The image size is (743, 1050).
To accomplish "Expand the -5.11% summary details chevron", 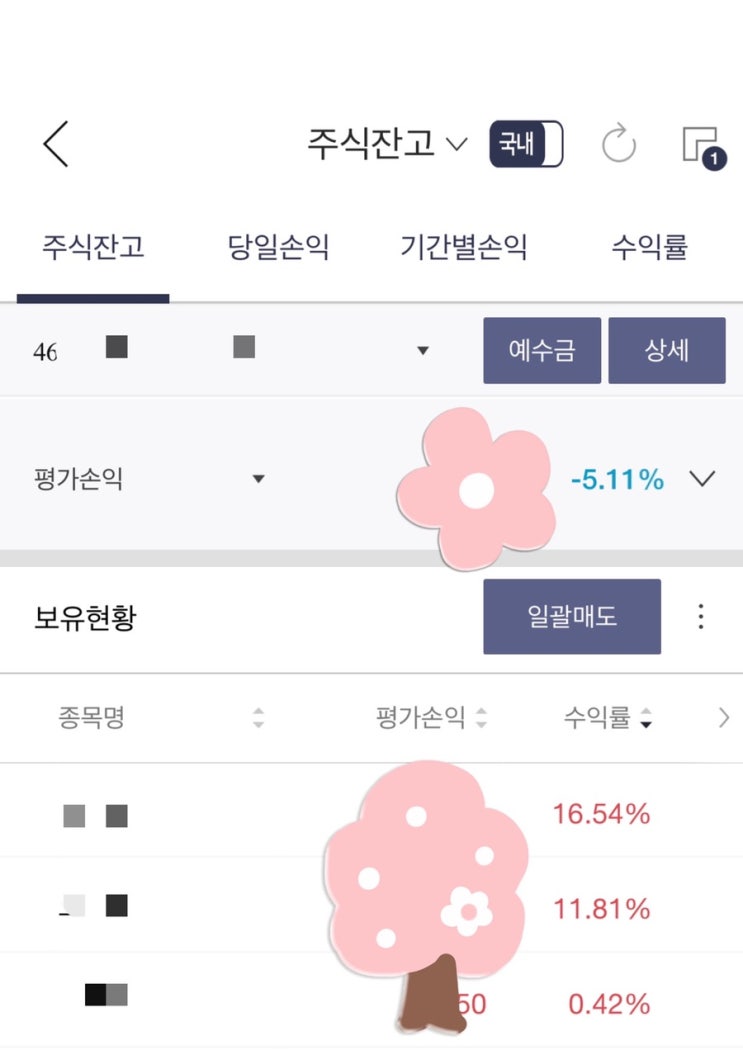I will 702,479.
